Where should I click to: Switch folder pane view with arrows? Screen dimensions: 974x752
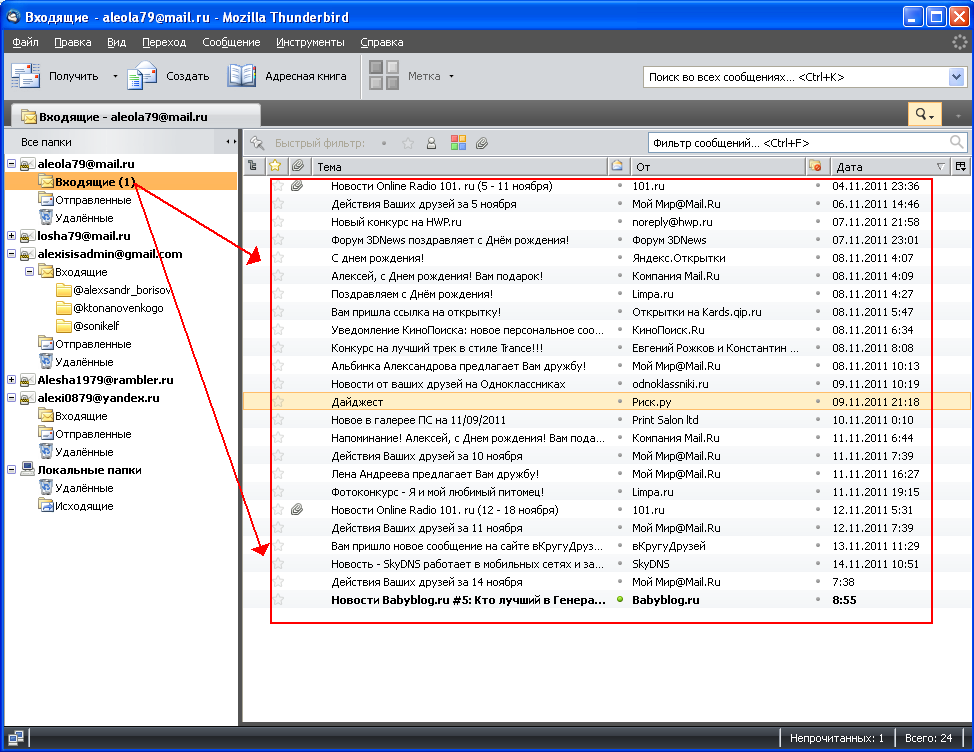tap(230, 142)
